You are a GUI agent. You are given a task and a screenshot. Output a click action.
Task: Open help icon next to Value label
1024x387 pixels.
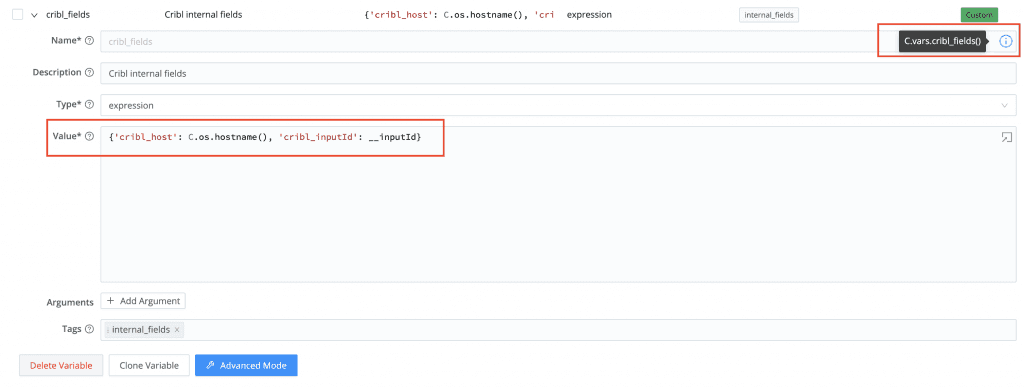(x=89, y=136)
